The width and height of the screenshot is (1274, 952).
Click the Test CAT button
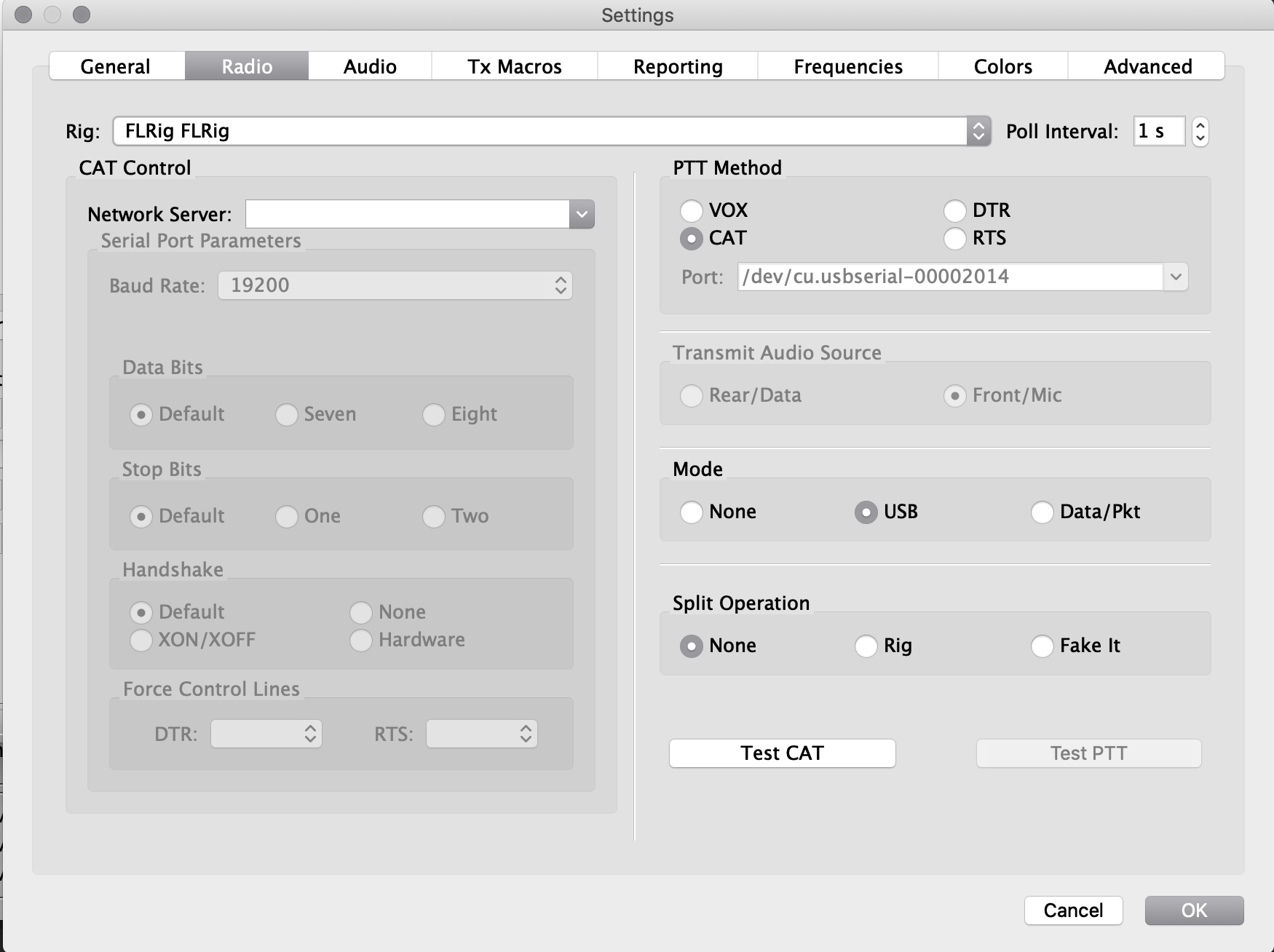tap(782, 753)
